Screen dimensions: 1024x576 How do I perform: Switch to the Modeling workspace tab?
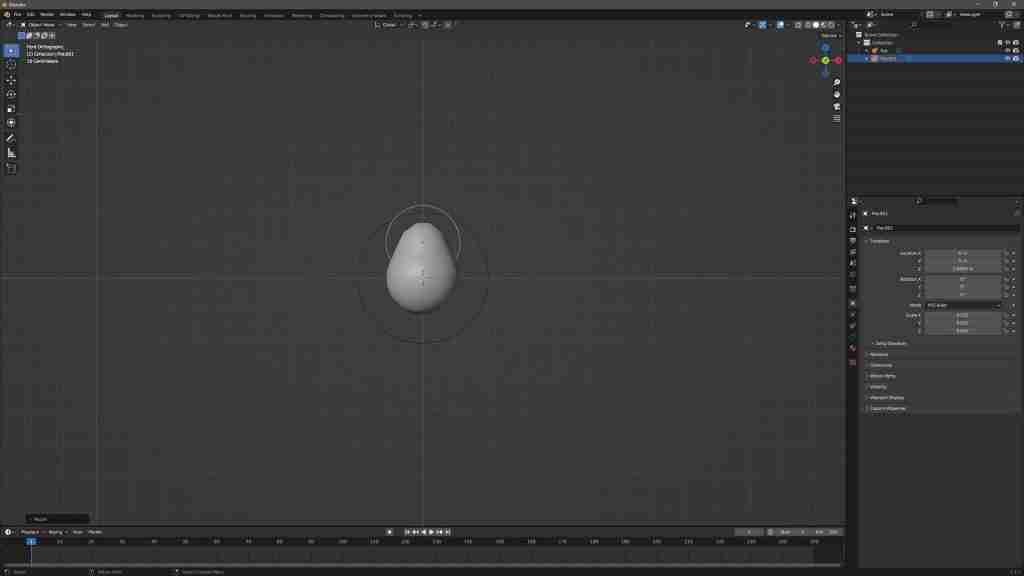coord(135,15)
